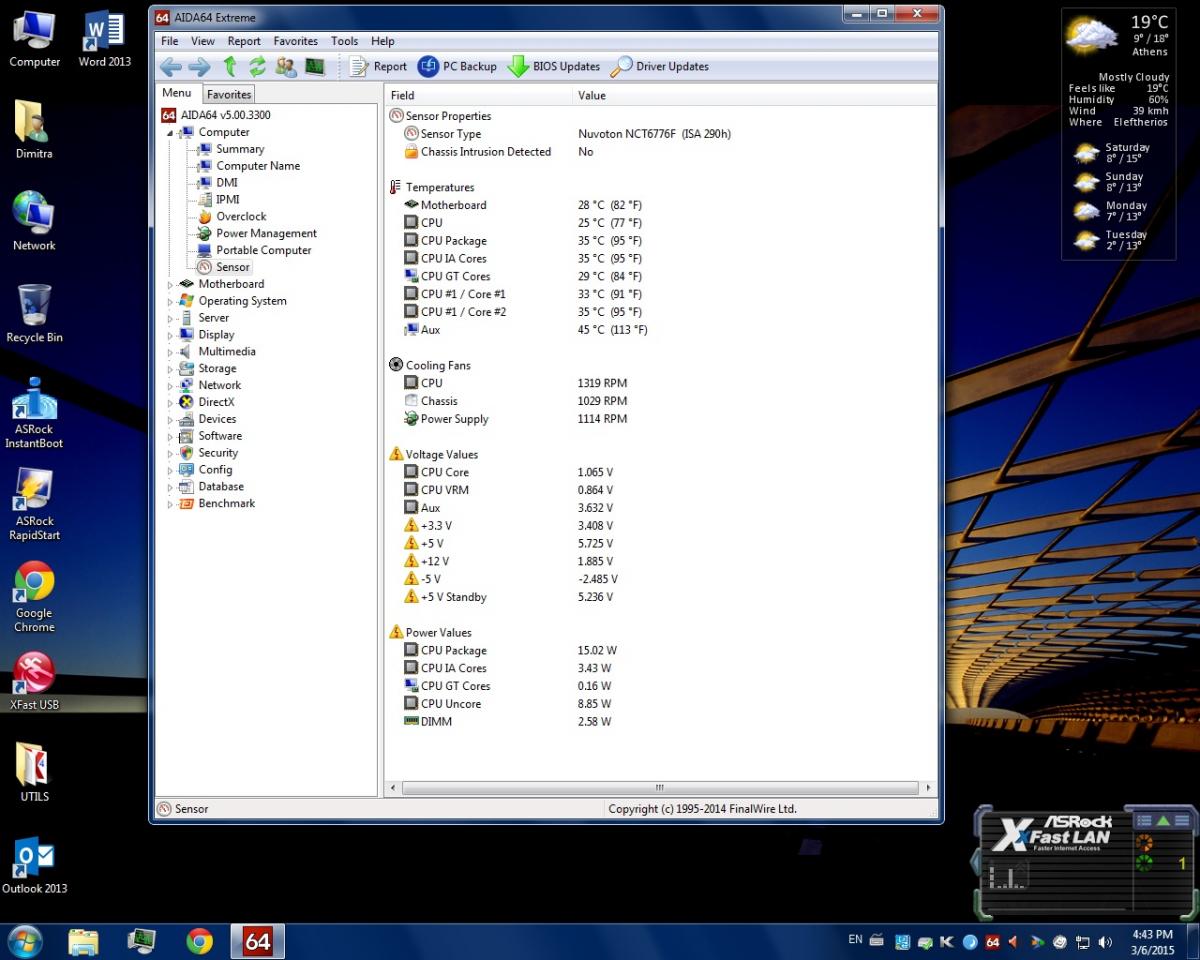Viewport: 1200px width, 960px height.
Task: Click the users icon in AIDA64 toolbar
Action: tap(286, 67)
